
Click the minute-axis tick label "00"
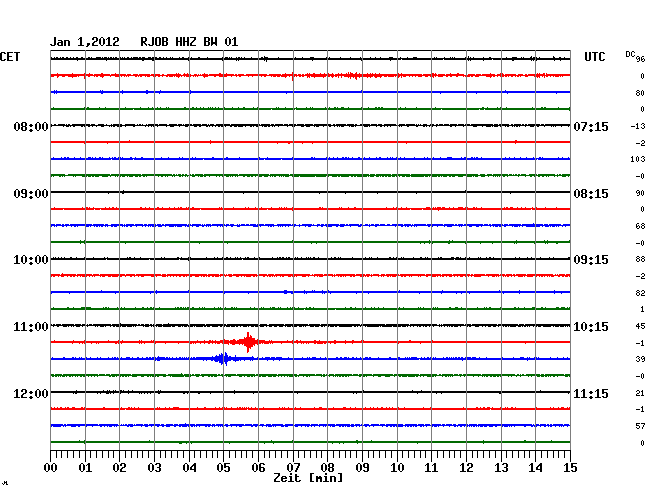[50, 467]
